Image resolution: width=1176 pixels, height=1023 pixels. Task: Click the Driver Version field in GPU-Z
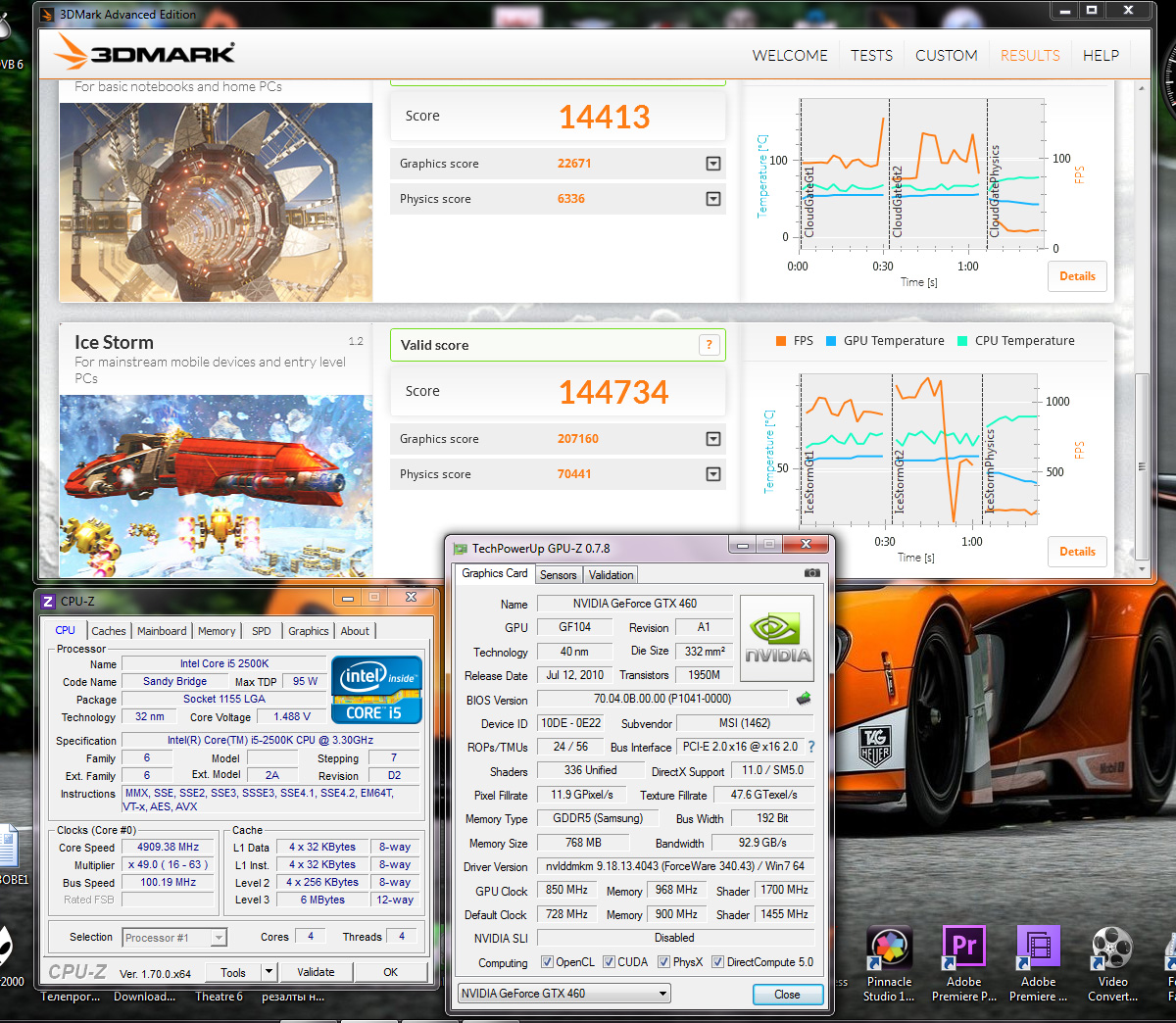675,866
